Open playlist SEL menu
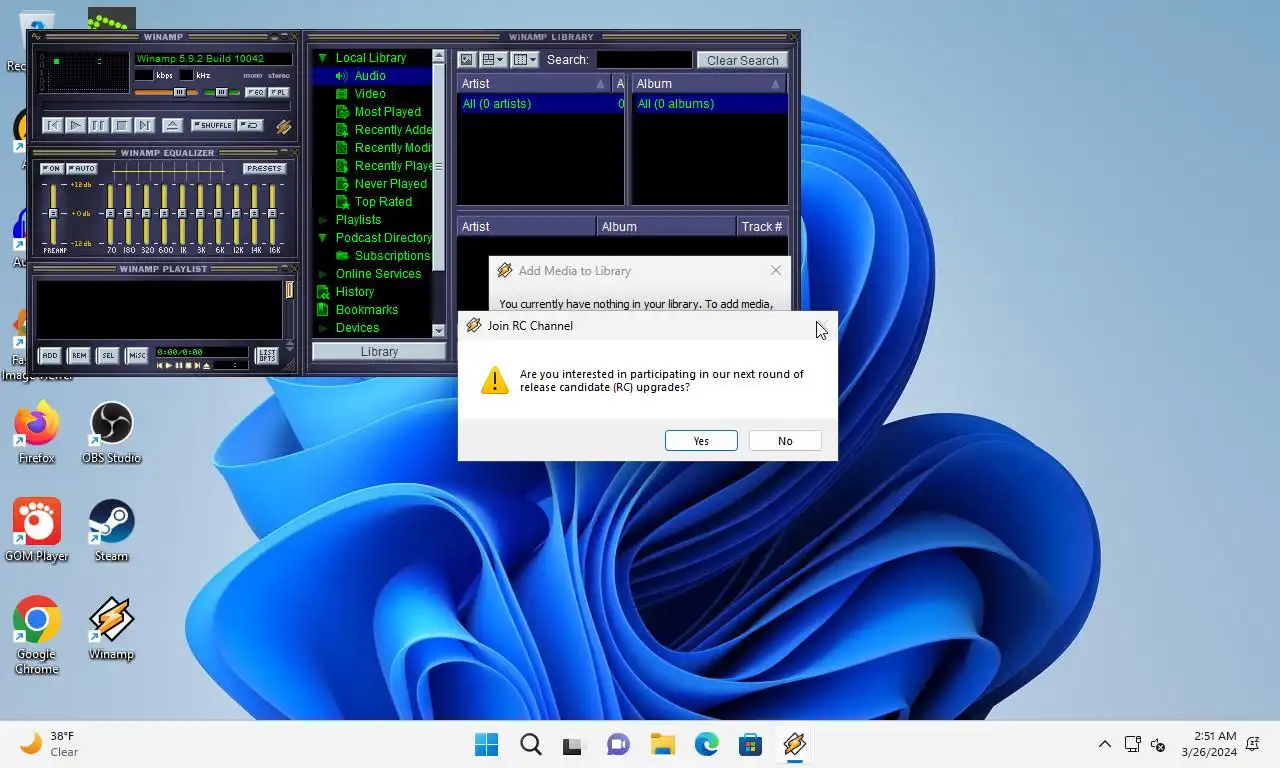The width and height of the screenshot is (1280, 768). 108,355
